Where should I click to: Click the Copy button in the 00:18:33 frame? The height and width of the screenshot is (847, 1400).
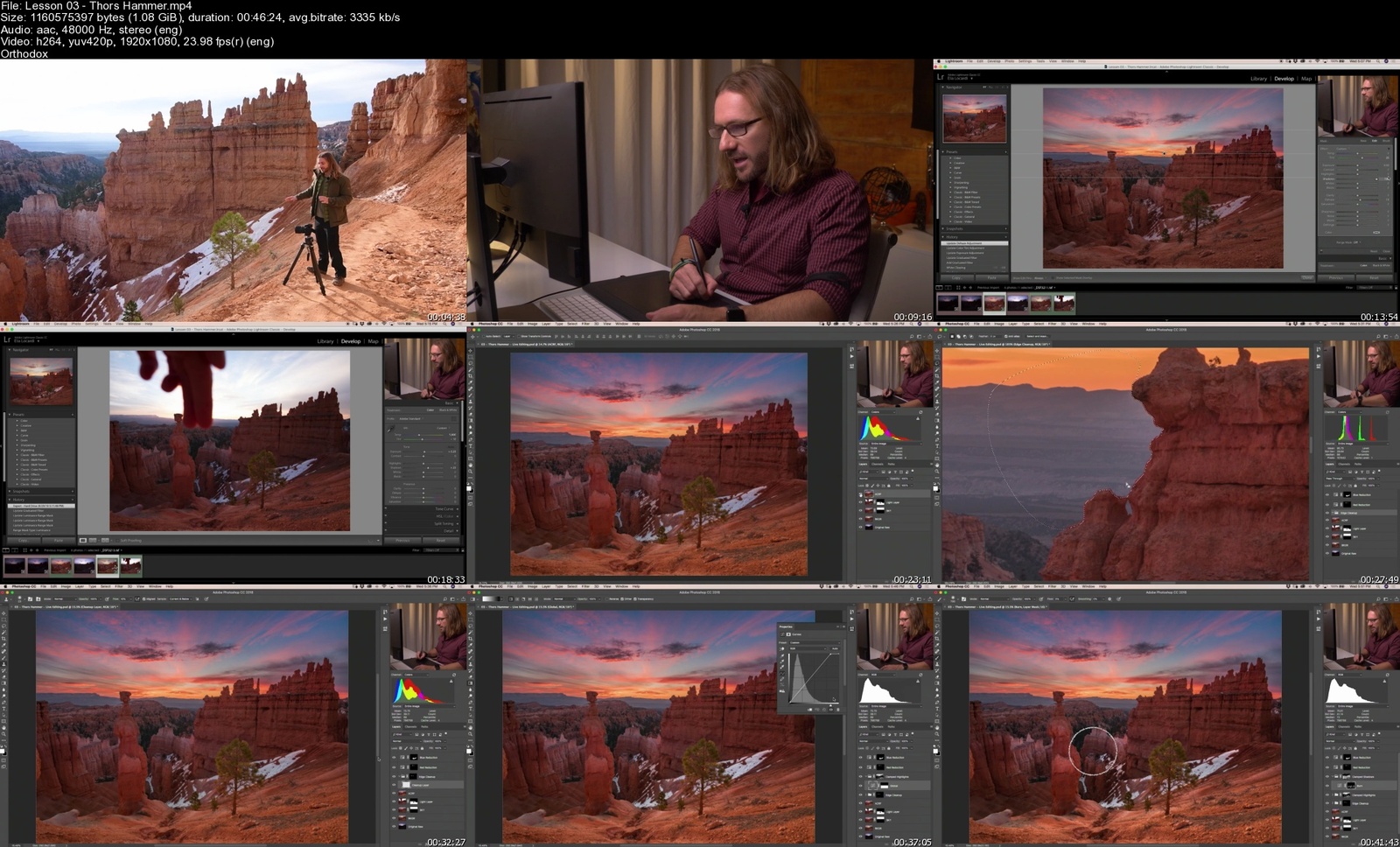pos(24,541)
